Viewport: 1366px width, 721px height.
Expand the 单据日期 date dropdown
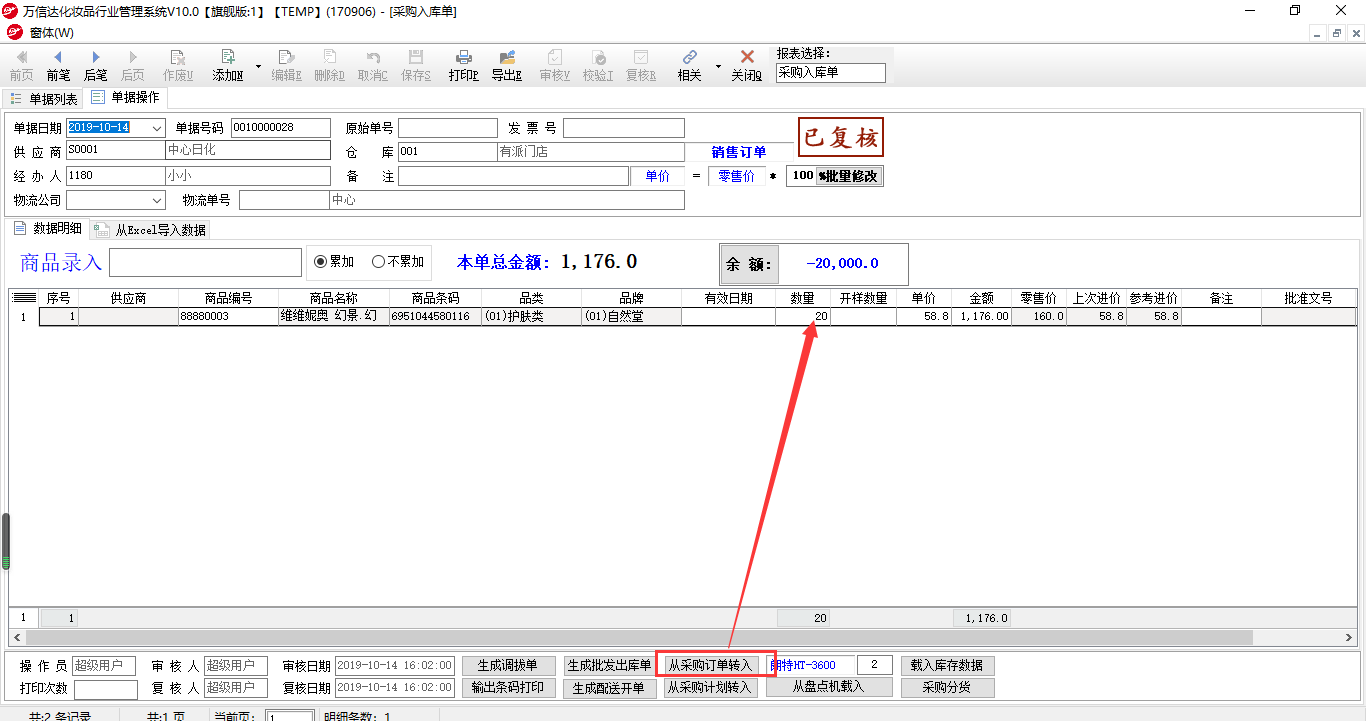[157, 128]
